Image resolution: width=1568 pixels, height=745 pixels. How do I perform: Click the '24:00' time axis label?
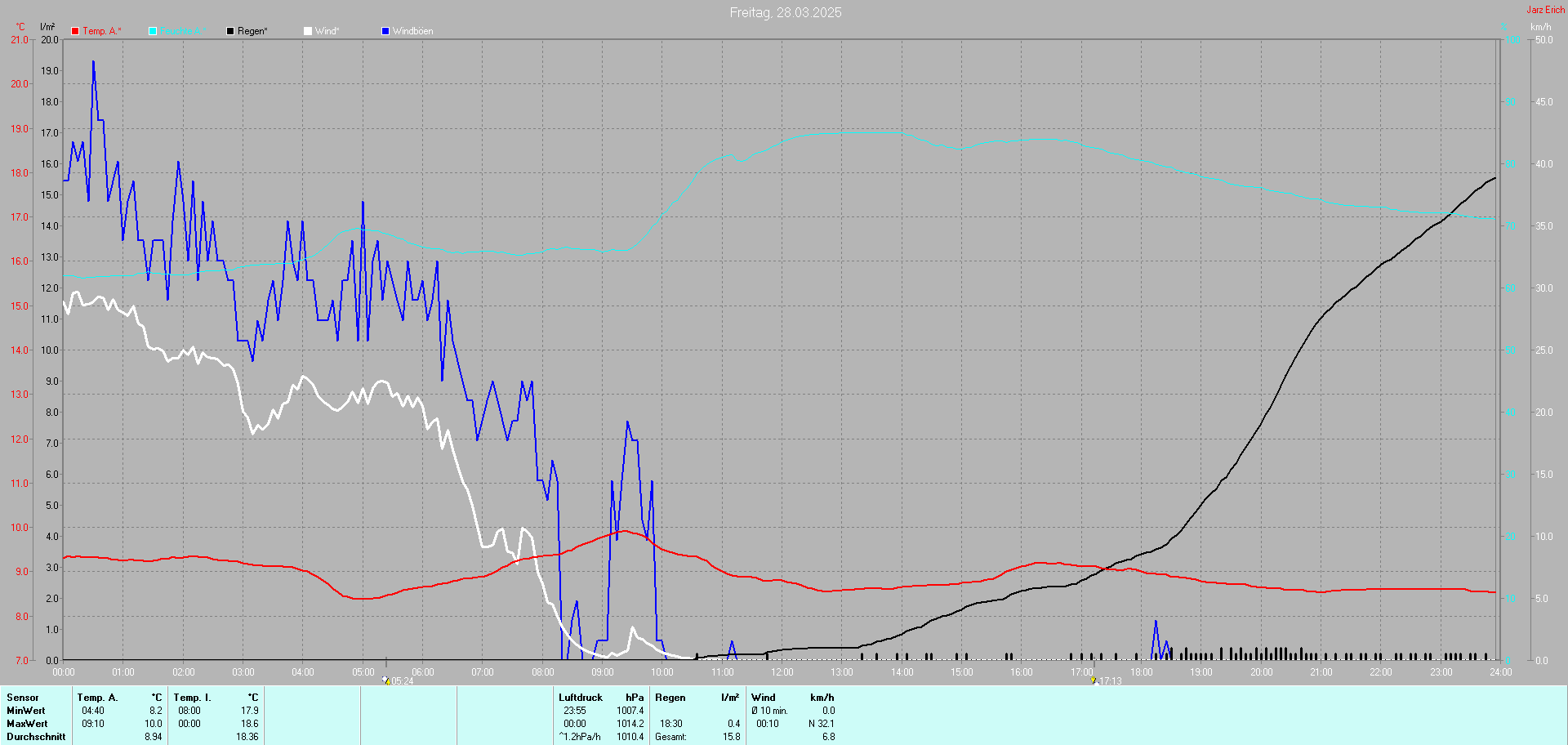coord(1501,672)
